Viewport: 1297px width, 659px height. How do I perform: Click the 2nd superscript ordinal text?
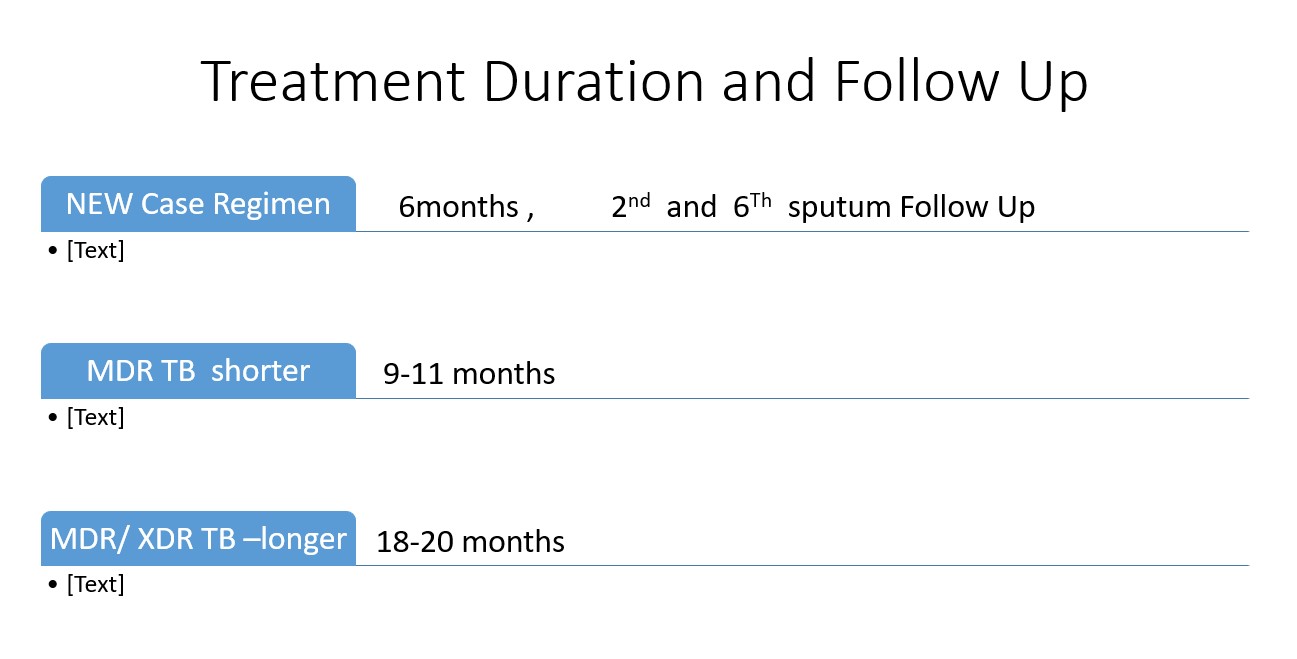click(x=631, y=206)
